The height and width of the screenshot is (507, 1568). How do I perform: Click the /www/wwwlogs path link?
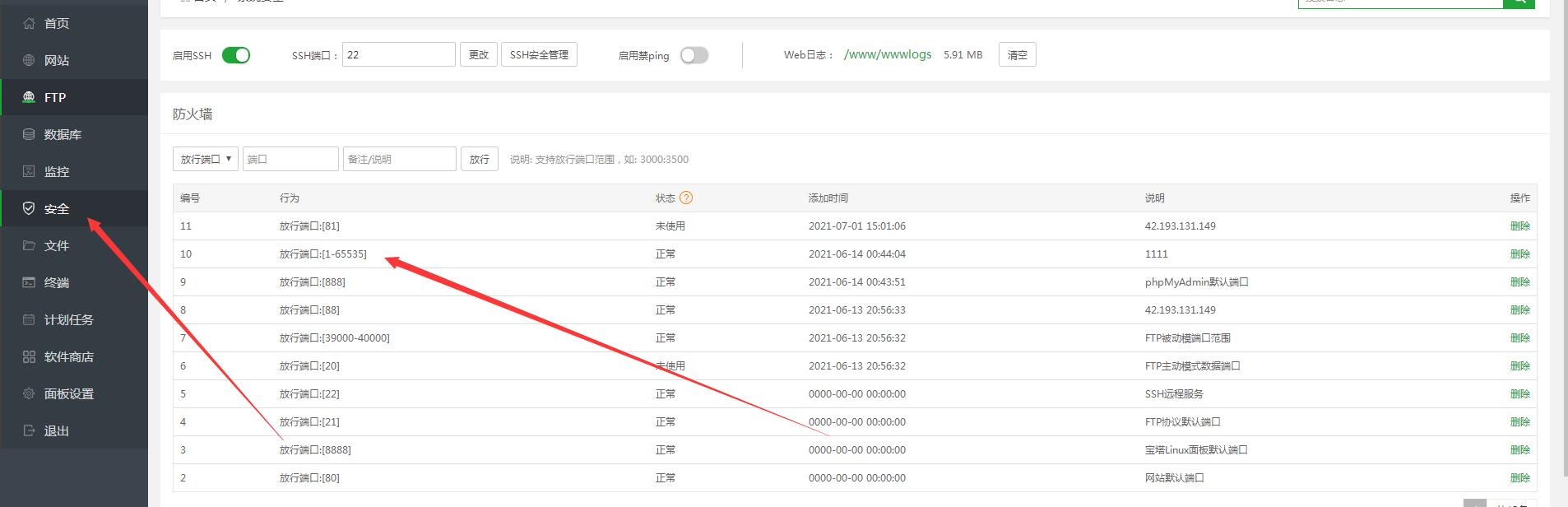(888, 54)
